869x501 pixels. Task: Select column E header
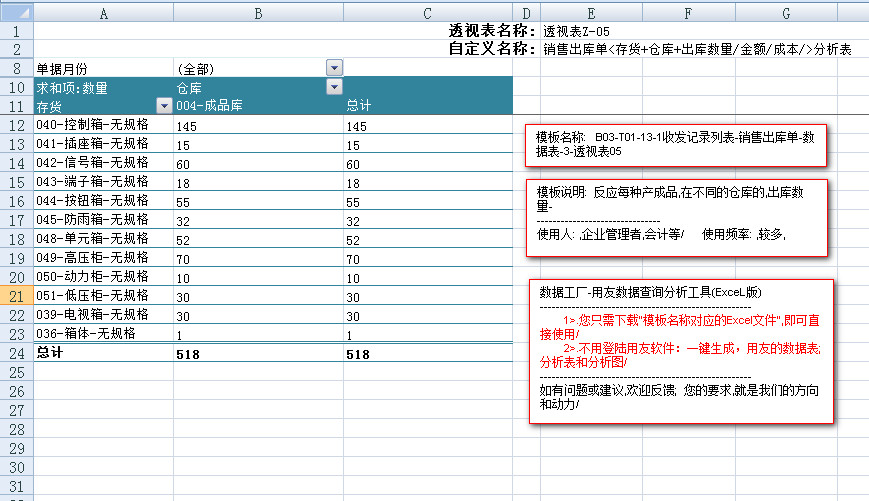pyautogui.click(x=591, y=13)
